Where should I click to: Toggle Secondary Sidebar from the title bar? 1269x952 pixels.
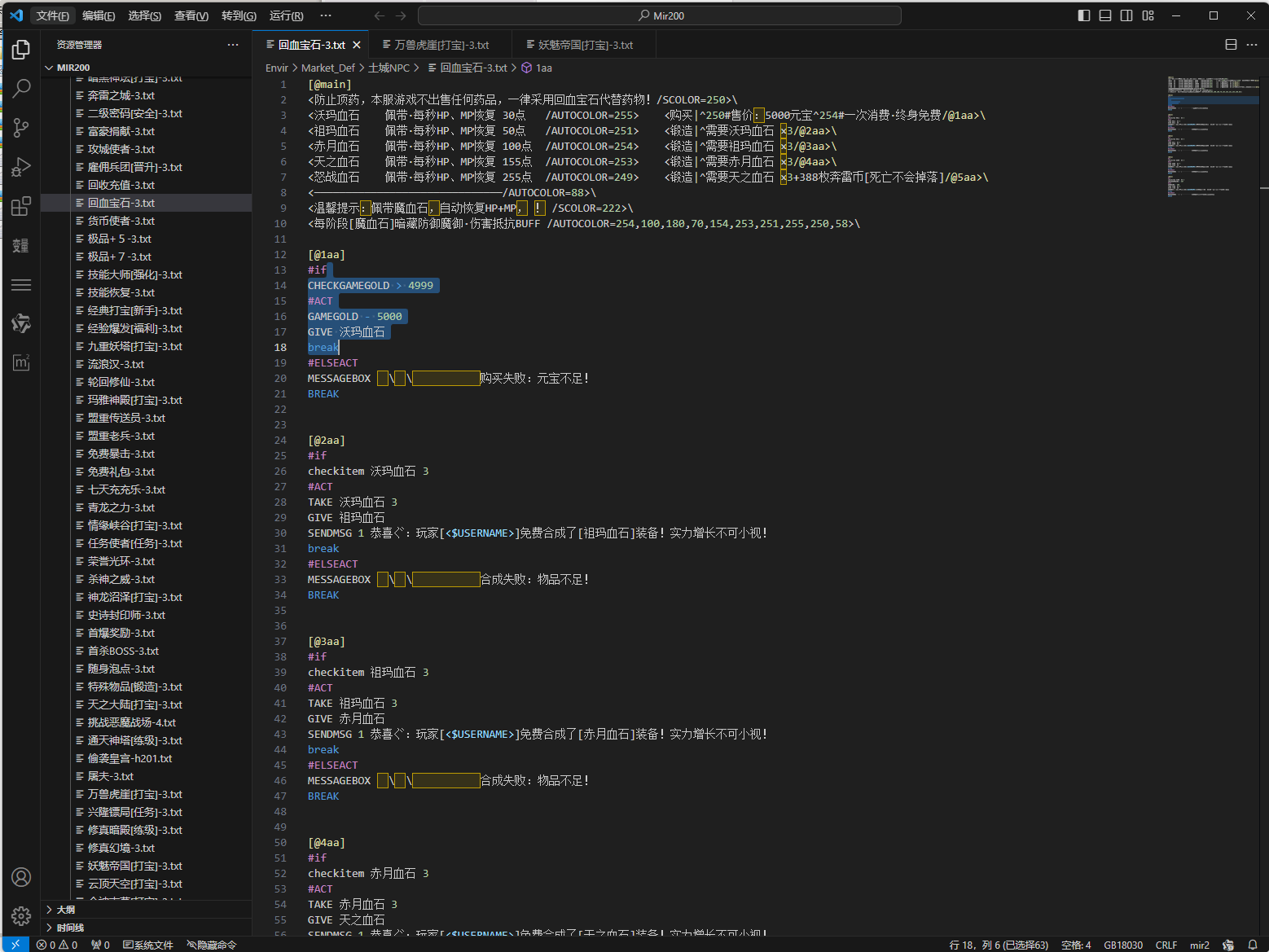(1125, 15)
